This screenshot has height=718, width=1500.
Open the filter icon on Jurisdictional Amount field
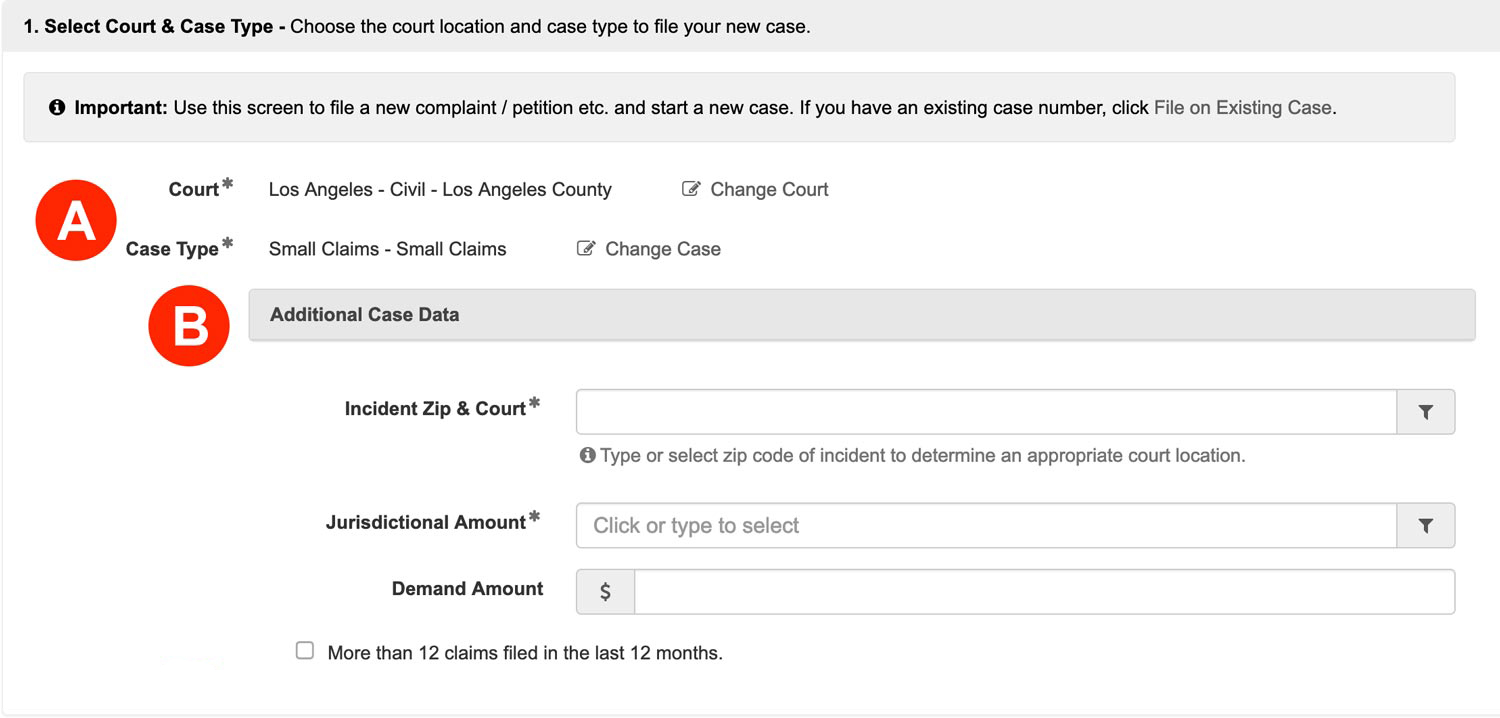(1426, 525)
